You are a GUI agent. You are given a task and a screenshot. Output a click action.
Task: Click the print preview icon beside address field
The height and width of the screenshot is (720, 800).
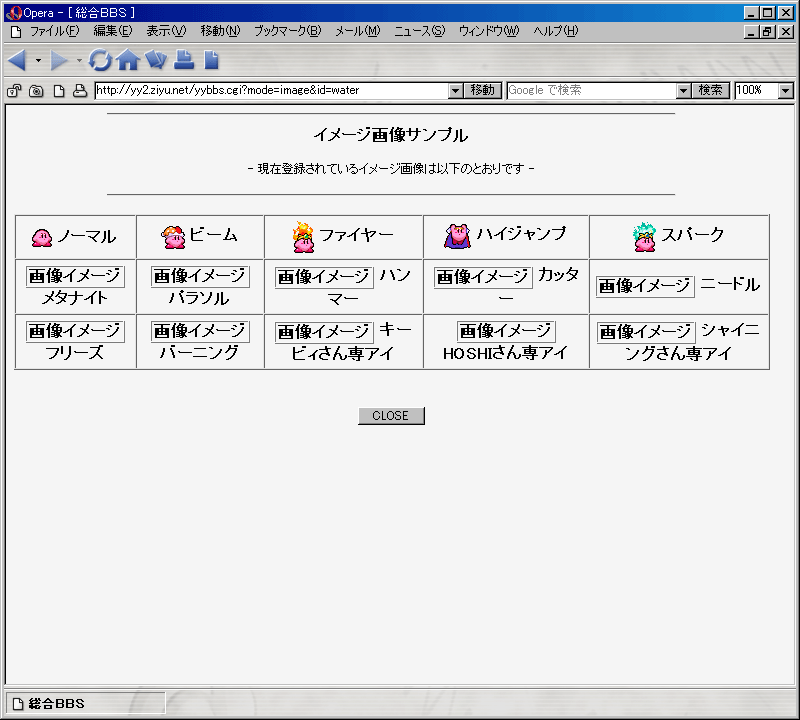coord(80,91)
